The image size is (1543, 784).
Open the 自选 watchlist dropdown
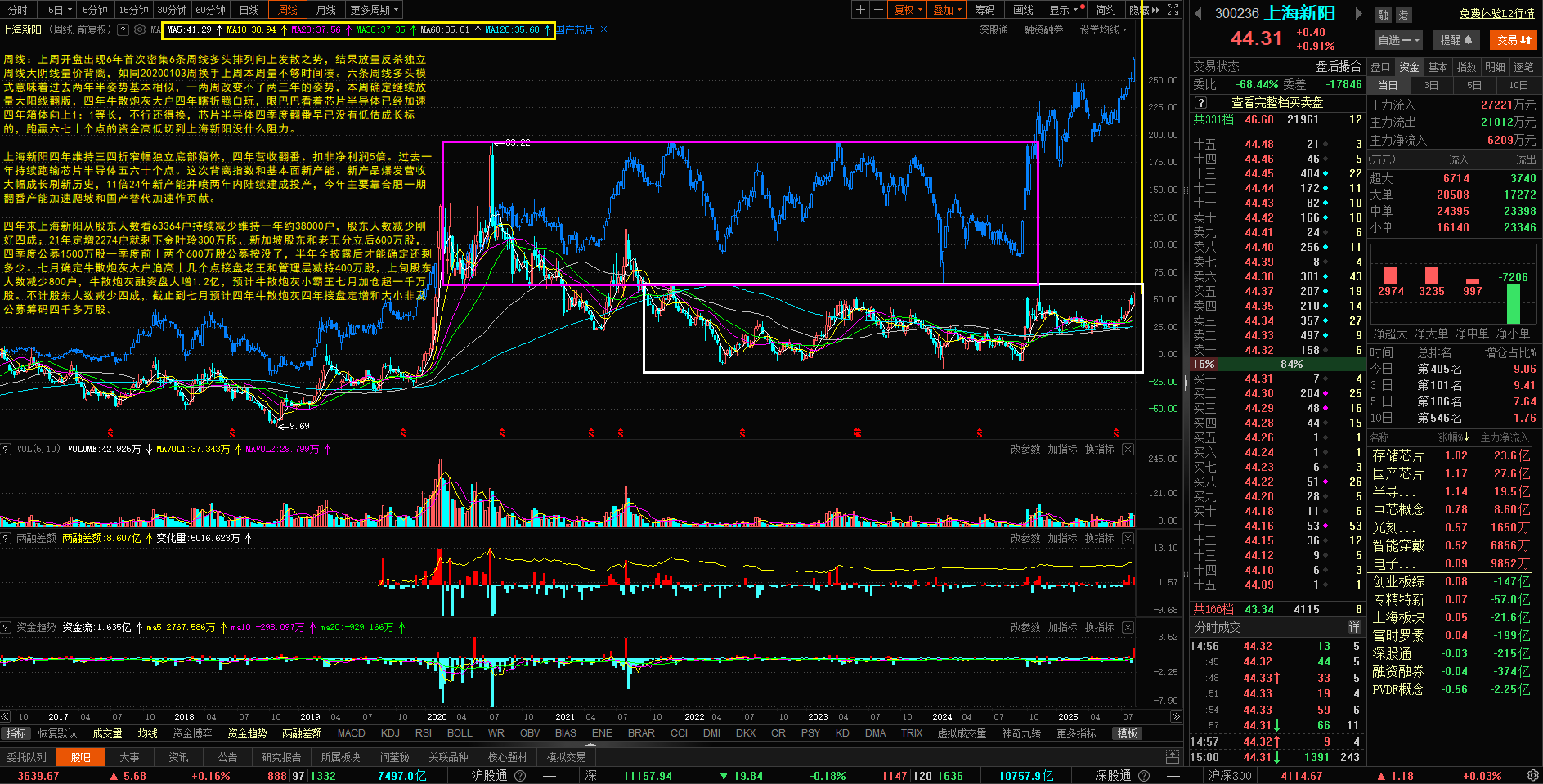[x=1399, y=40]
